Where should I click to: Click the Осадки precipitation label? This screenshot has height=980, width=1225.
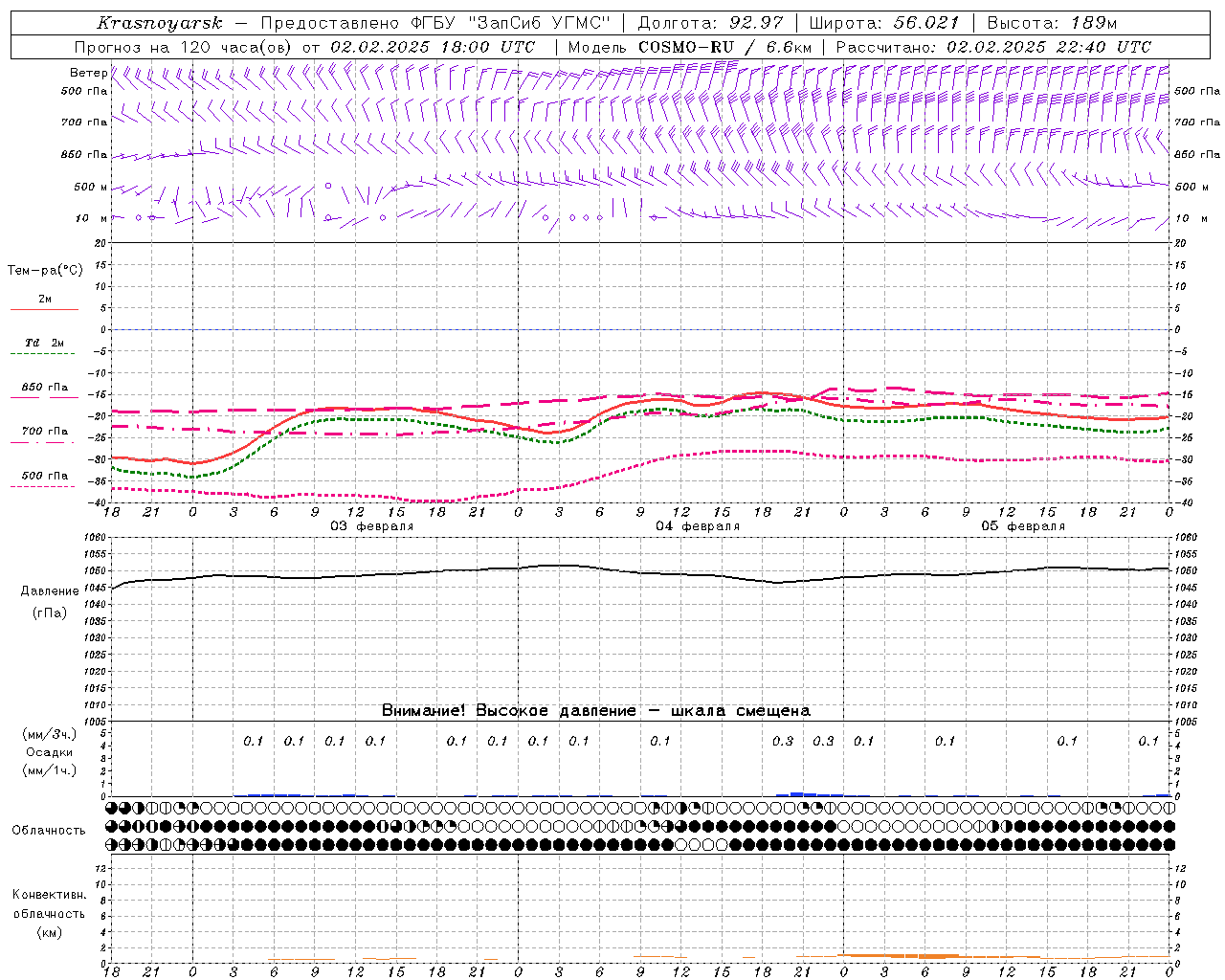(49, 752)
